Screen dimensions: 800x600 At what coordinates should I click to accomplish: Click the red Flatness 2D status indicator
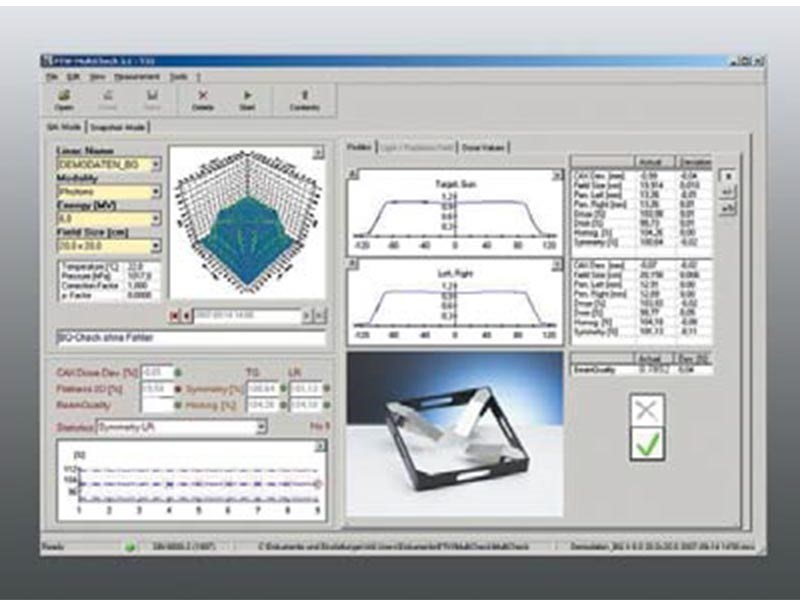[178, 389]
